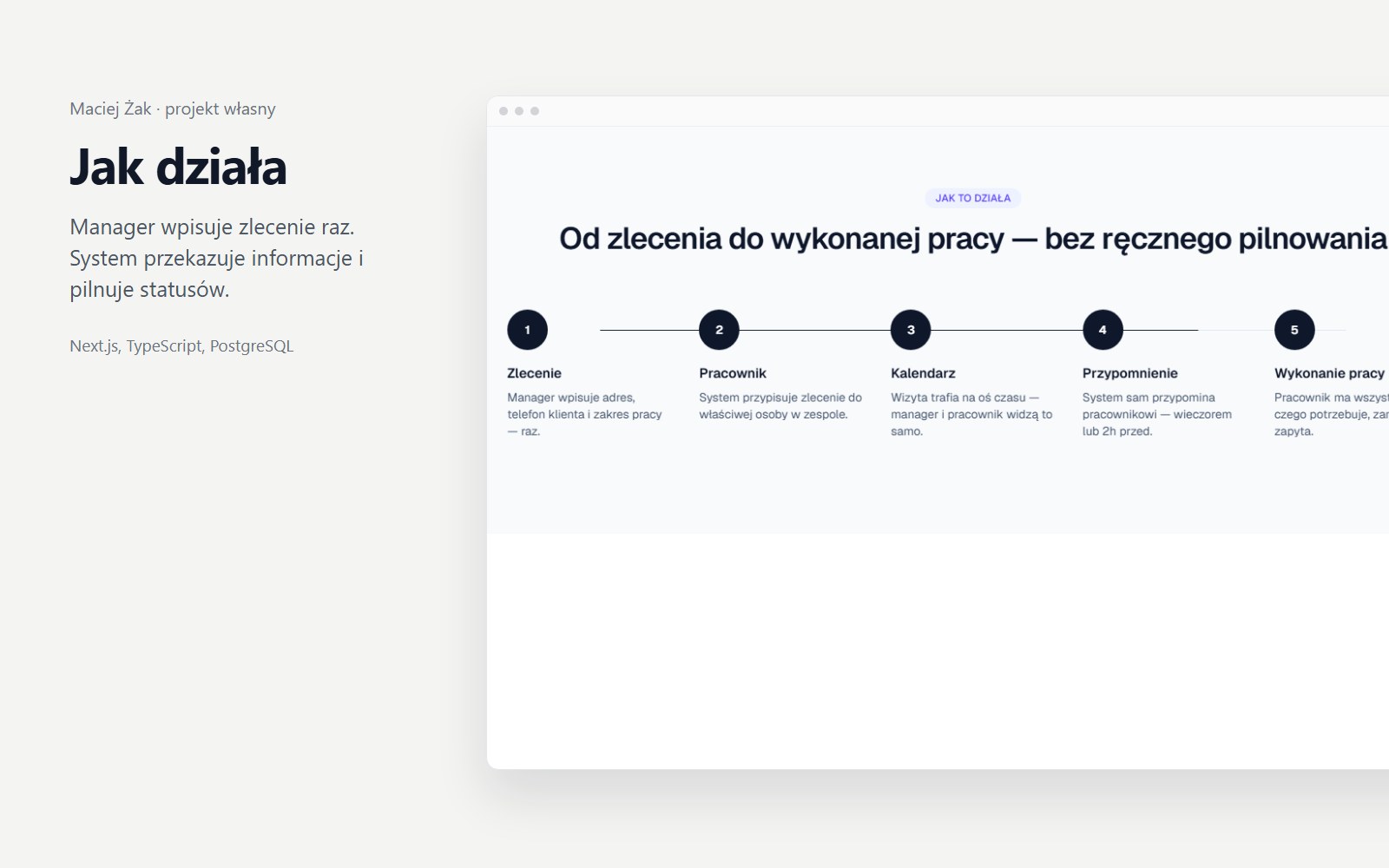Click step 2 circle above Pracownik
This screenshot has height=868, width=1389.
pos(719,330)
